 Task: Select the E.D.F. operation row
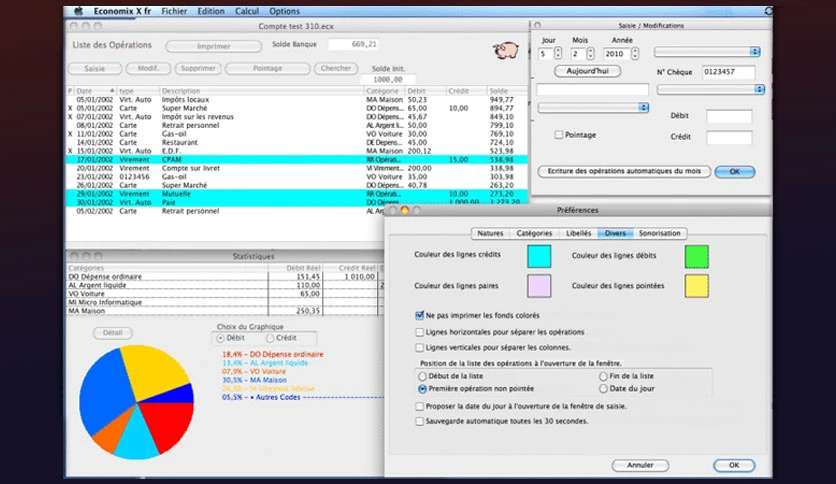[x=296, y=151]
